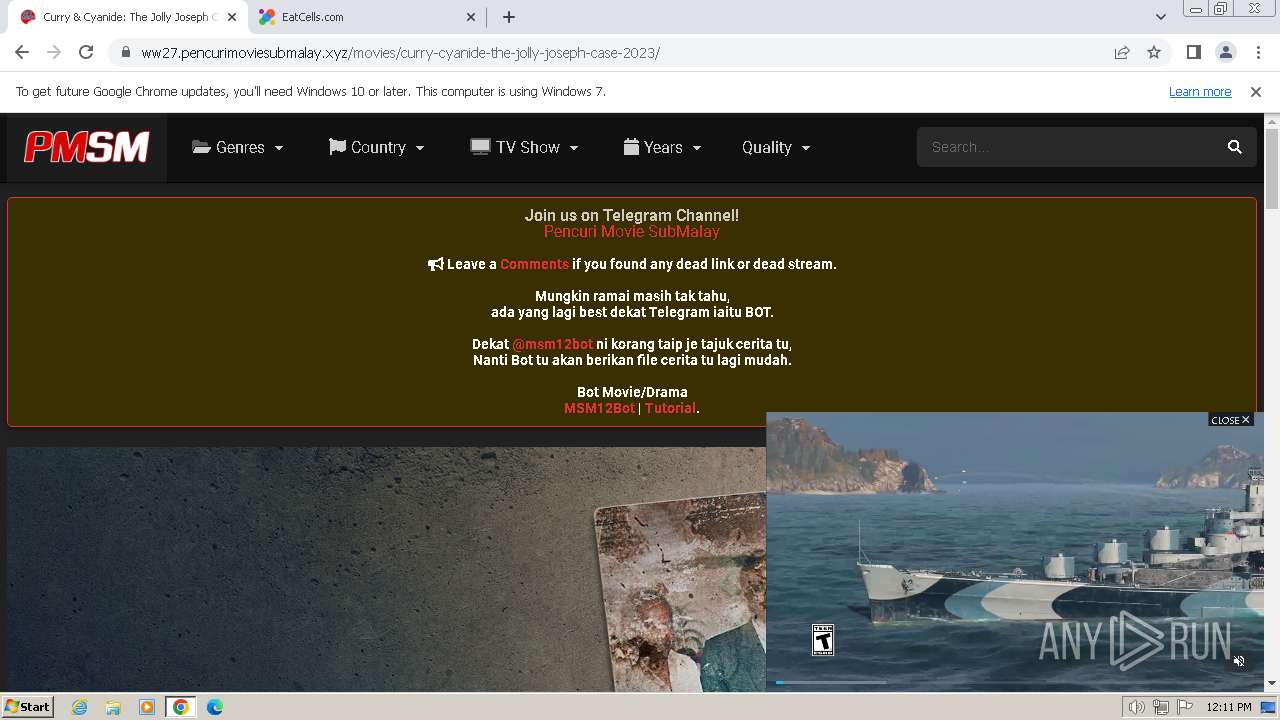Open the MSM12Bot link
Image resolution: width=1280 pixels, height=720 pixels.
coord(599,408)
